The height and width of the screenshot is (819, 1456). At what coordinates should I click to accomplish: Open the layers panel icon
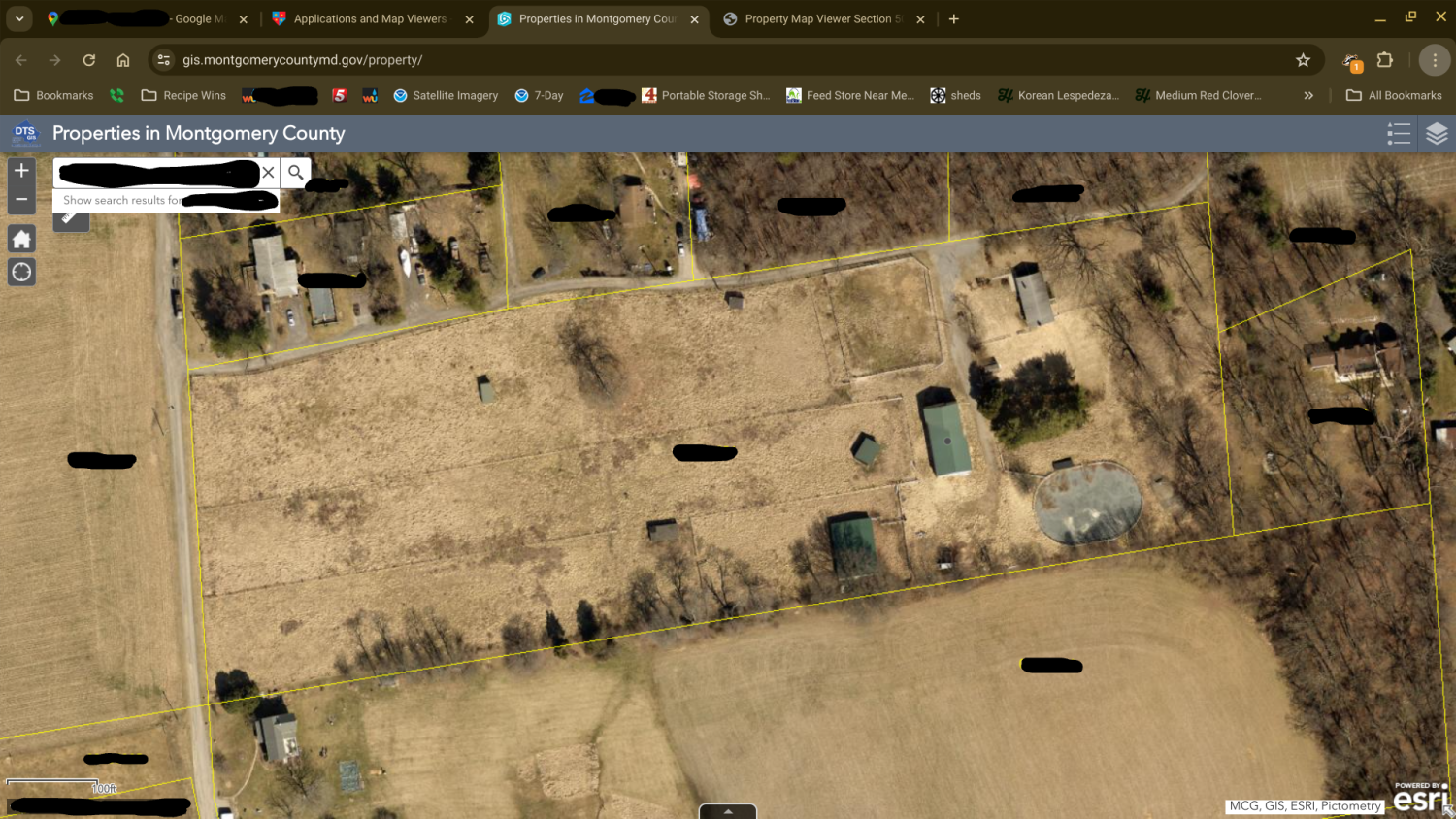tap(1435, 133)
